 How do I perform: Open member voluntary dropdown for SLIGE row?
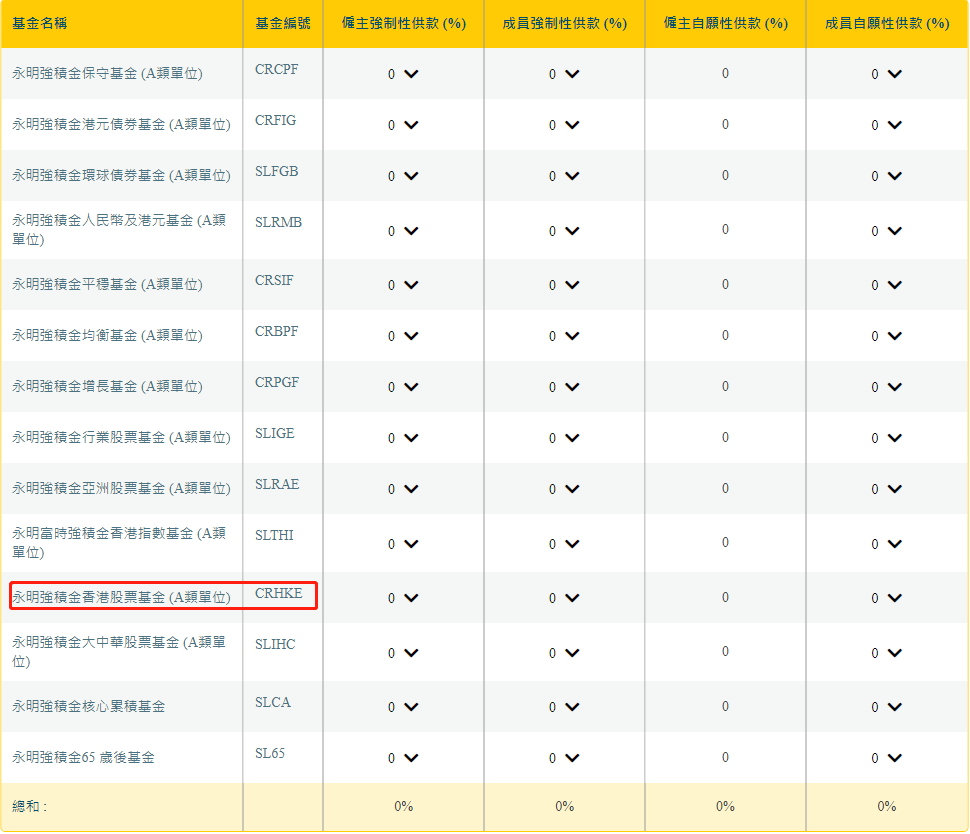[886, 438]
